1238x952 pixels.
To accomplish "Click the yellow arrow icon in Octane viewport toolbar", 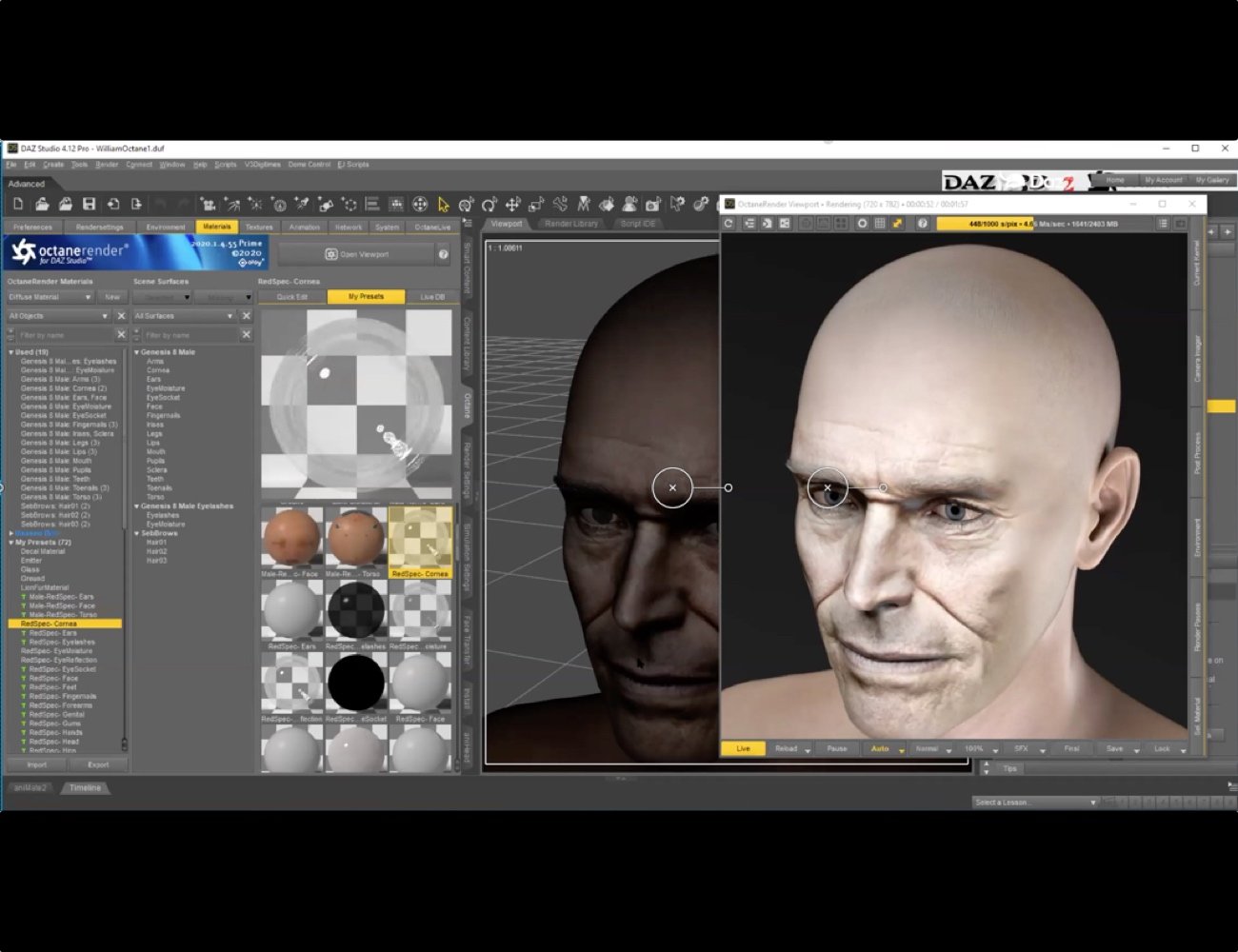I will tap(897, 224).
